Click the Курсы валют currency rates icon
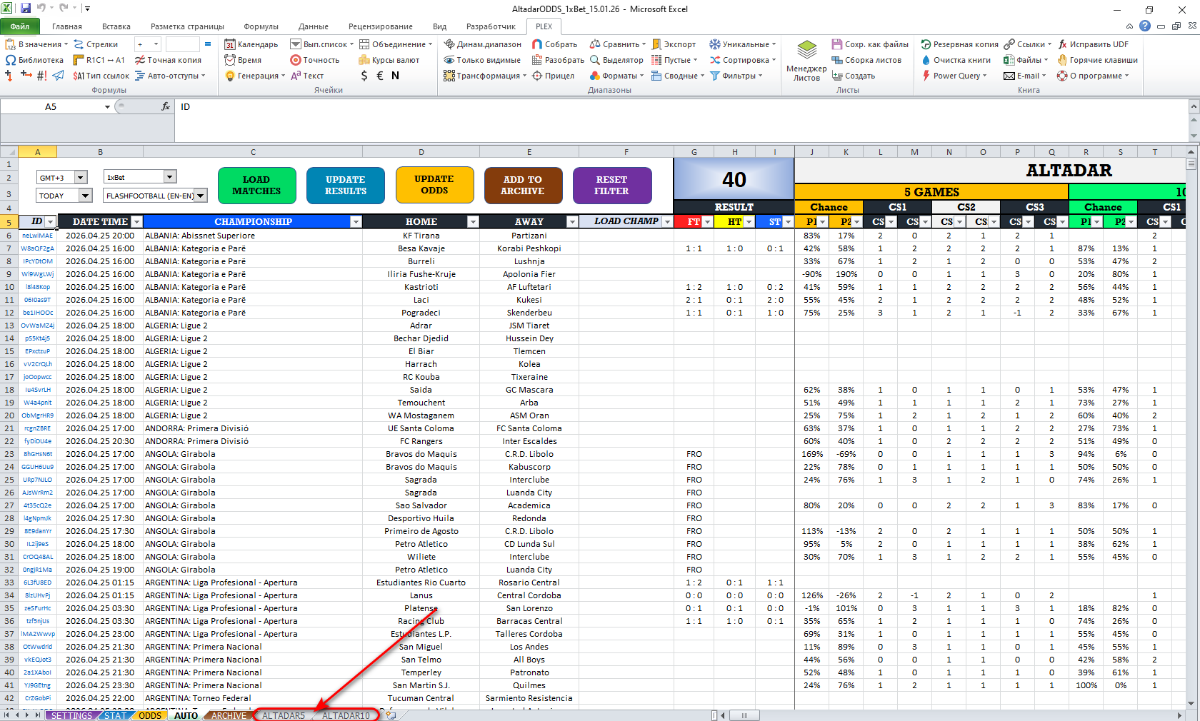Image resolution: width=1200 pixels, height=721 pixels. (x=362, y=60)
